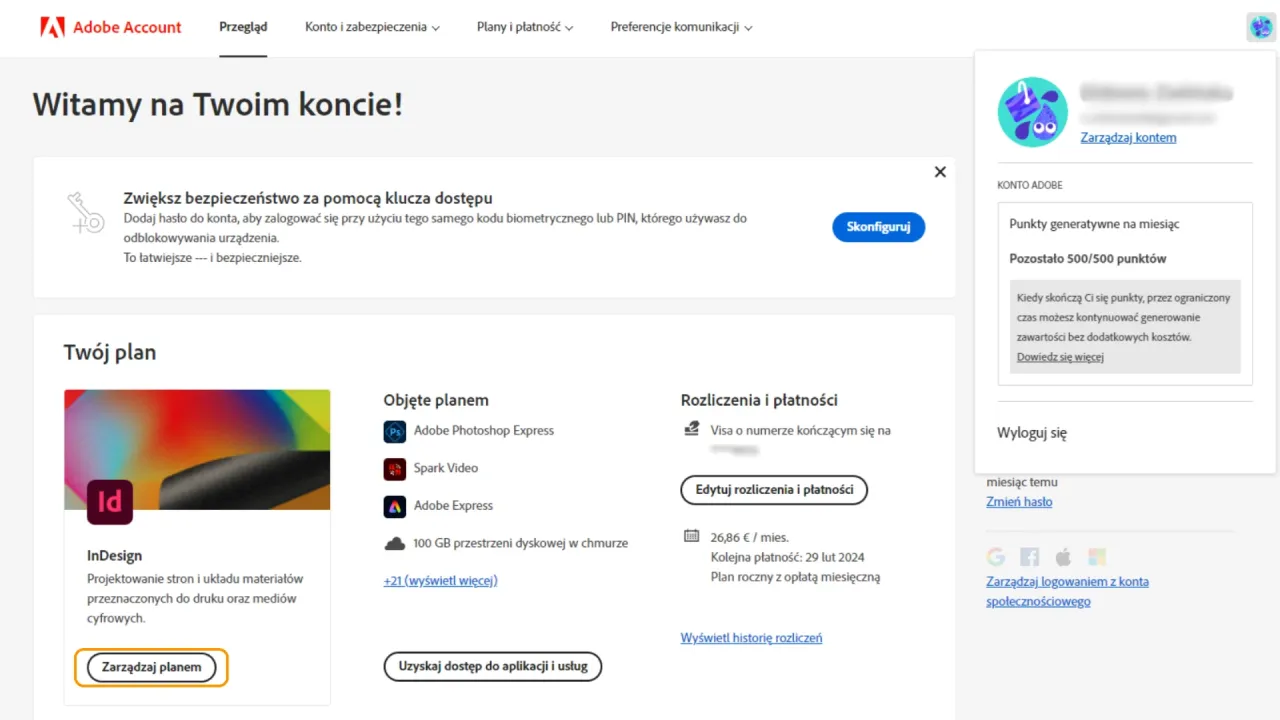Click Uzyskaj dostęp do aplikacji i usług
Image resolution: width=1280 pixels, height=720 pixels.
493,666
